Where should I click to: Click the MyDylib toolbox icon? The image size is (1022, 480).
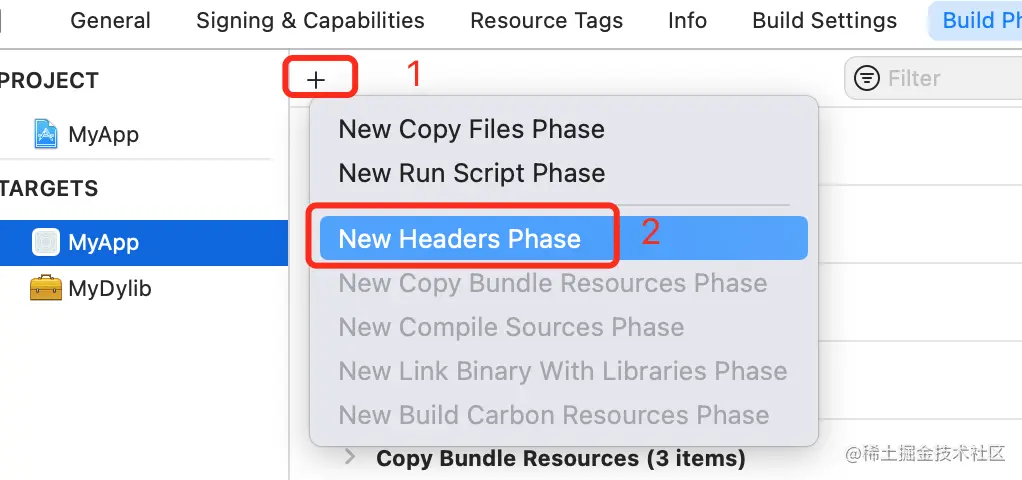(46, 289)
